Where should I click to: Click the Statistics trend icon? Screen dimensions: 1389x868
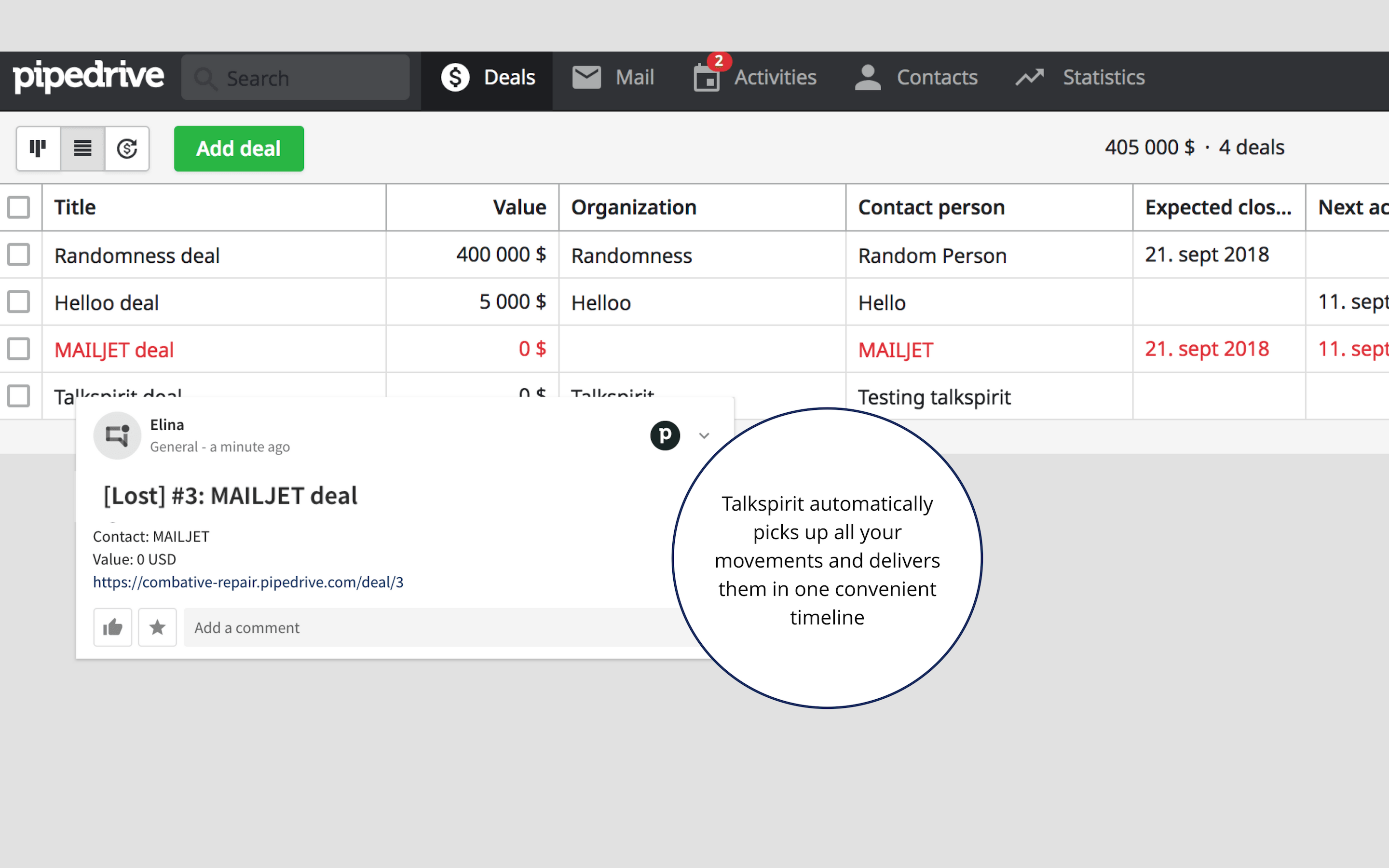[1029, 78]
